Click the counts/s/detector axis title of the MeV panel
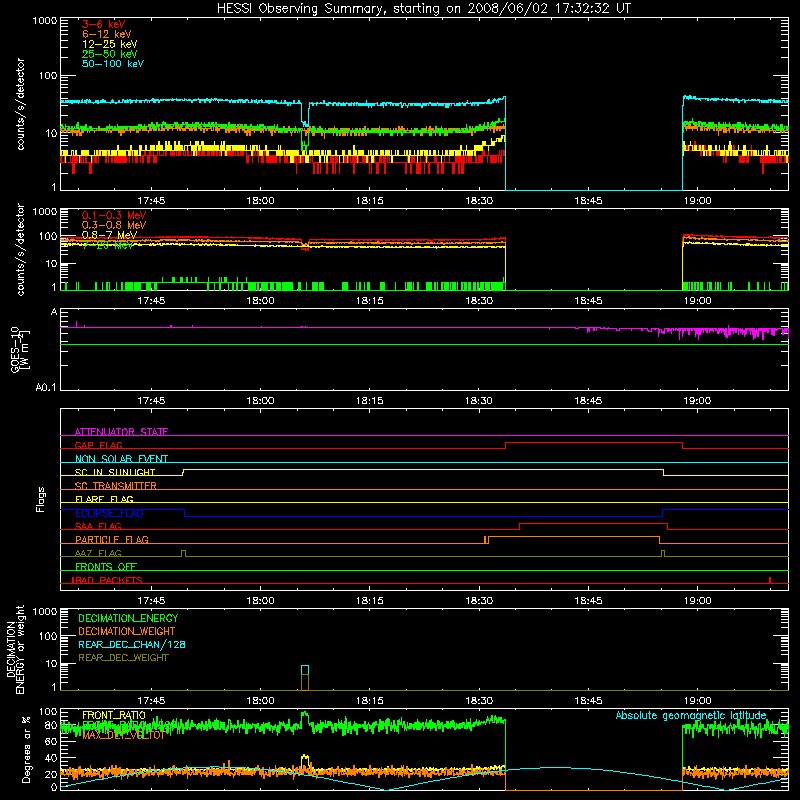The image size is (800, 800). click(20, 249)
